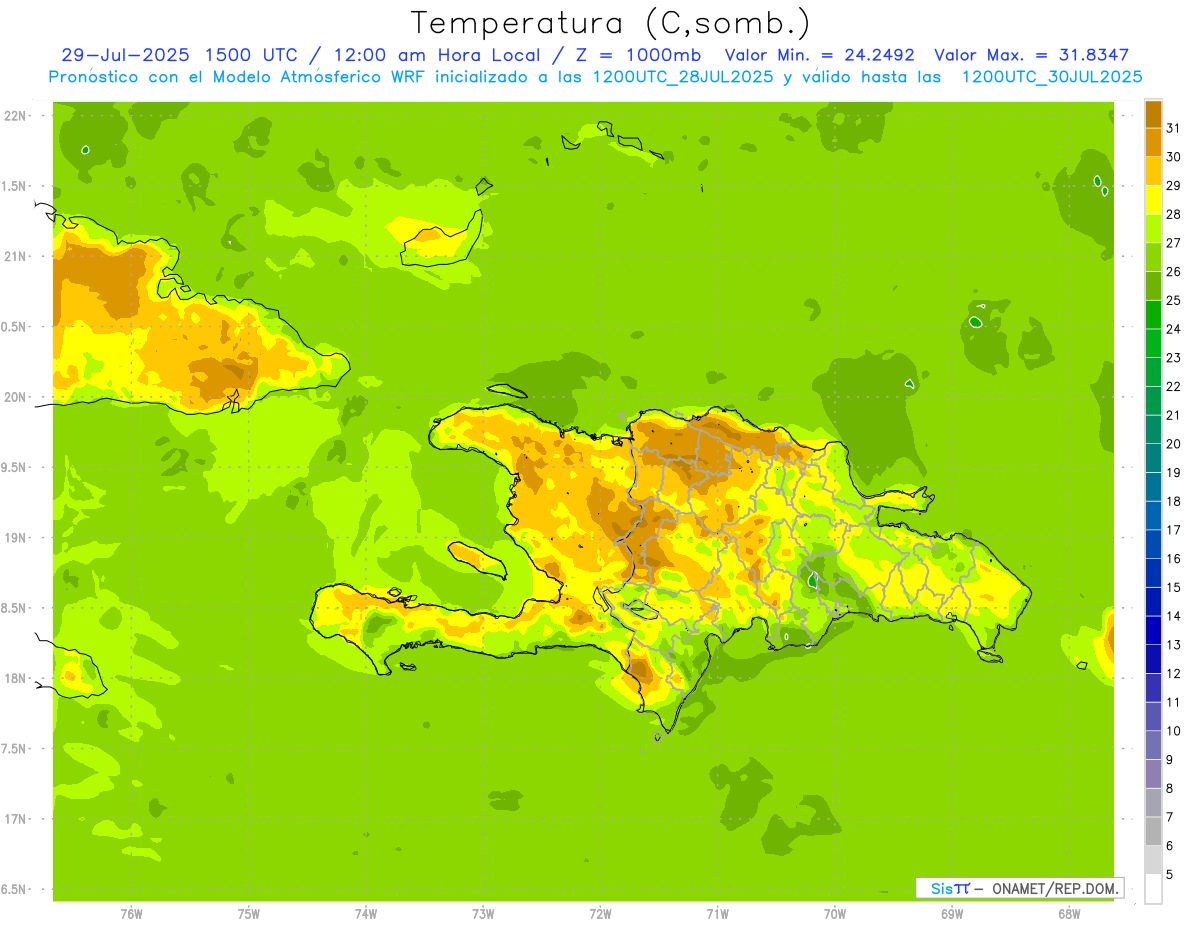
Task: Click the color scale label "31"
Action: click(x=1173, y=128)
